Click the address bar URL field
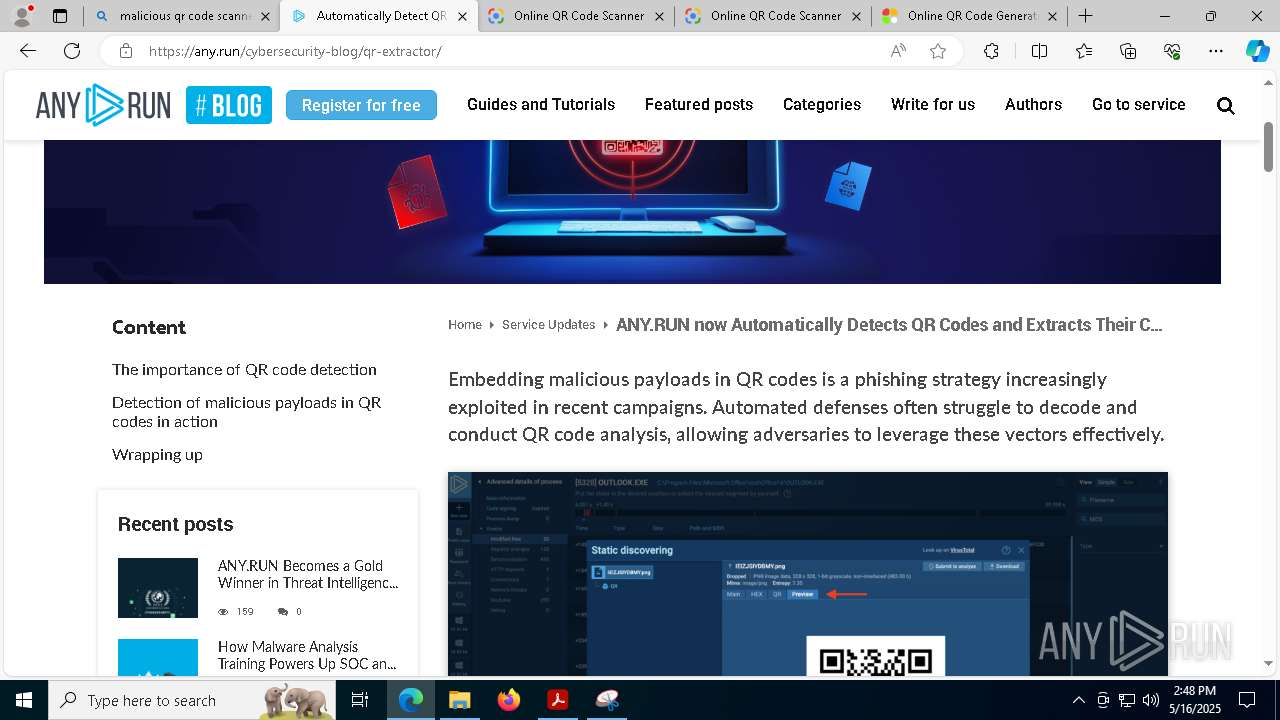The width and height of the screenshot is (1280, 720). tap(510, 51)
